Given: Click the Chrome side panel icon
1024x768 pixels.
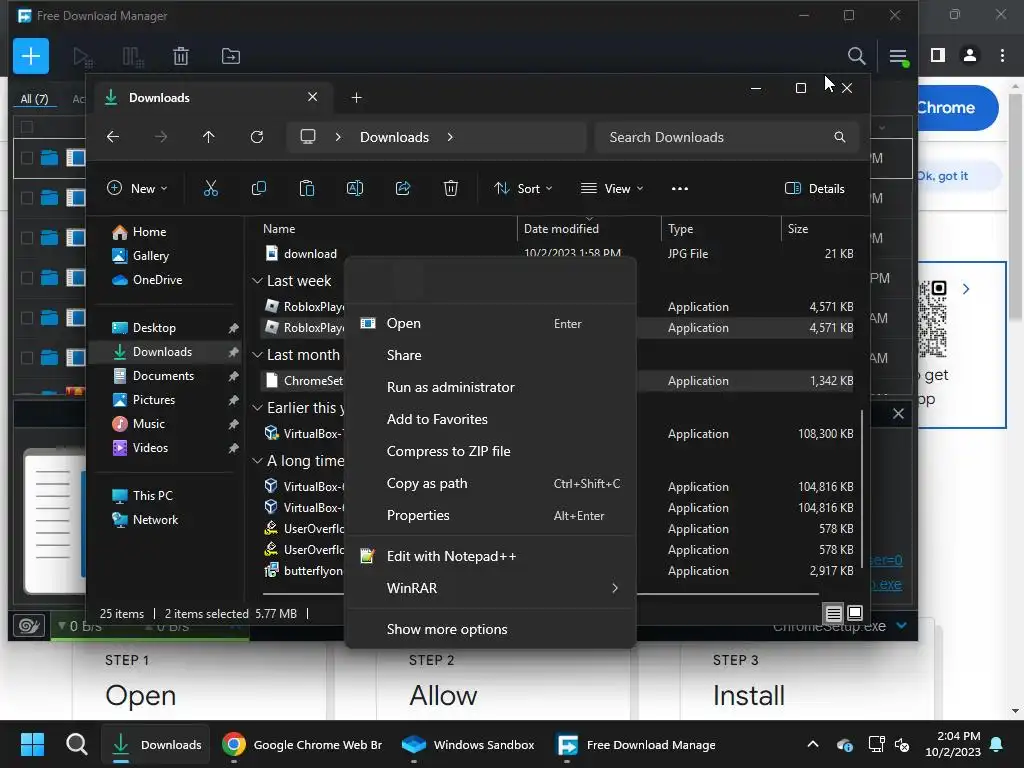Looking at the screenshot, I should point(938,56).
